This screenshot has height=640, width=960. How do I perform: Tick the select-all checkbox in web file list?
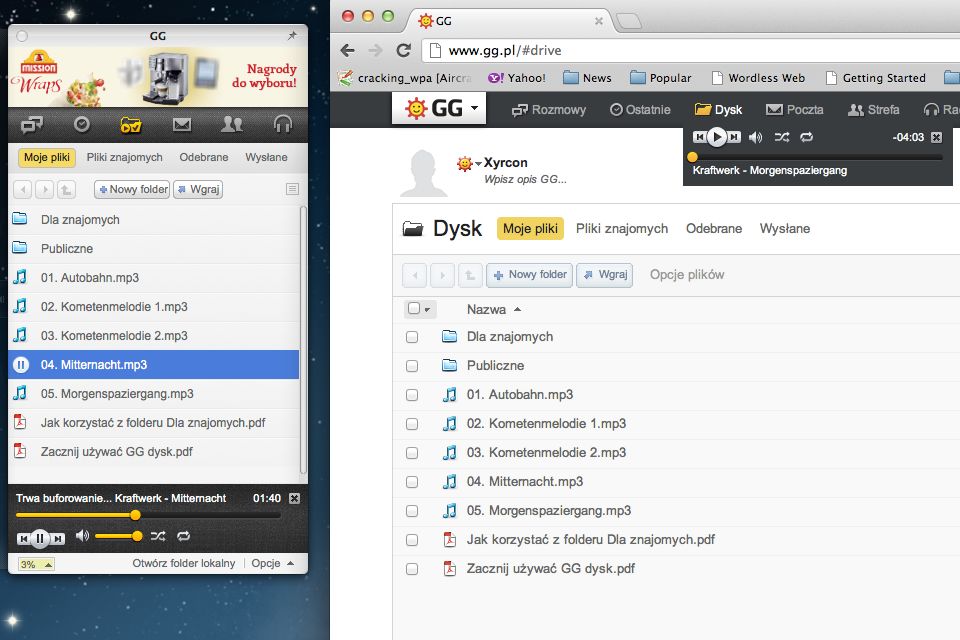tap(413, 308)
